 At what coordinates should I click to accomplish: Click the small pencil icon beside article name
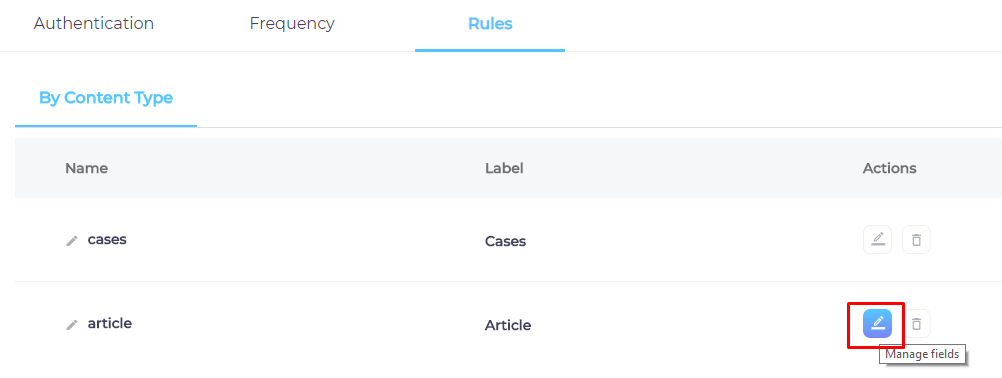[x=72, y=325]
